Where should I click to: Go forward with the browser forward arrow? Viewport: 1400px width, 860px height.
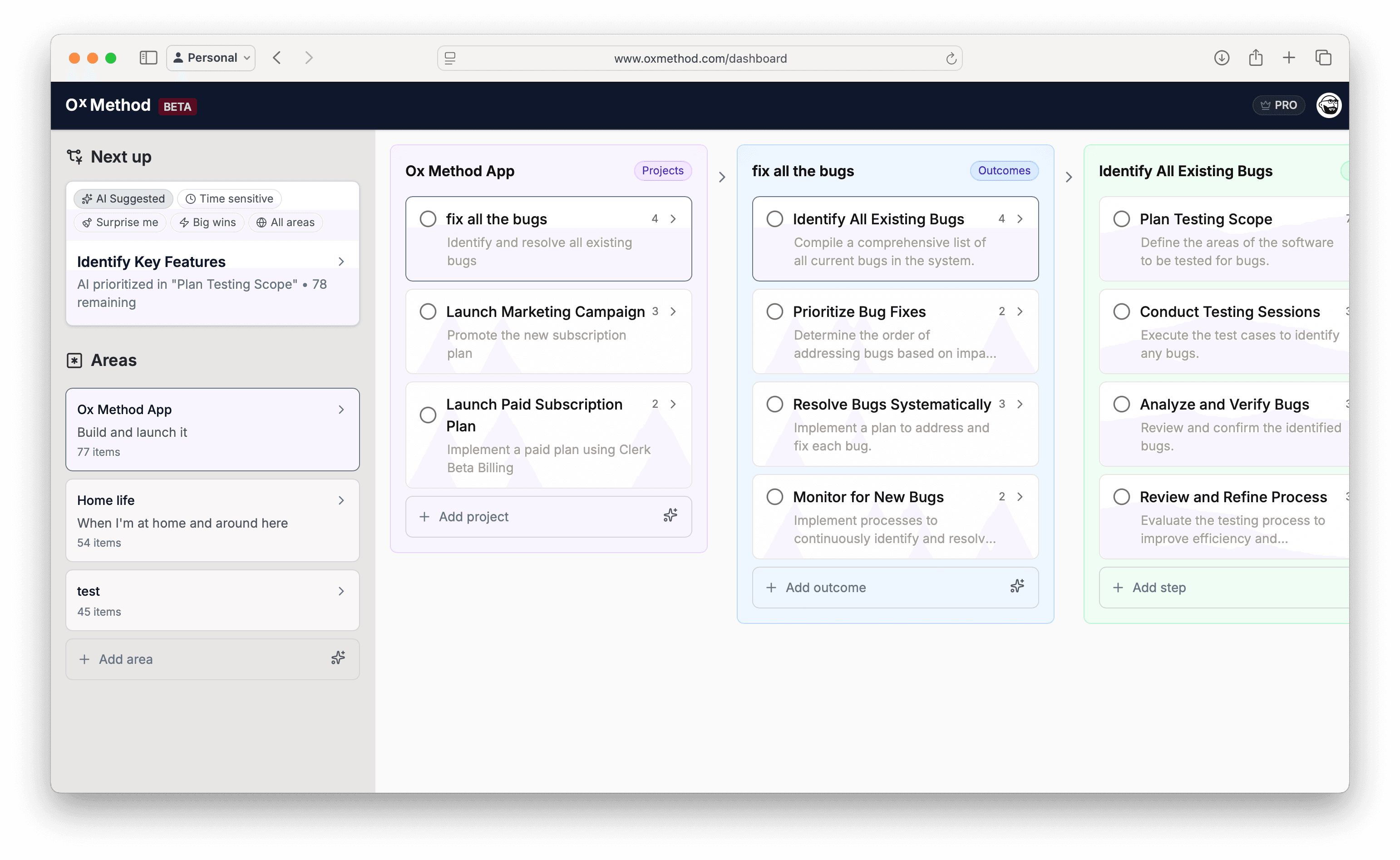(309, 58)
